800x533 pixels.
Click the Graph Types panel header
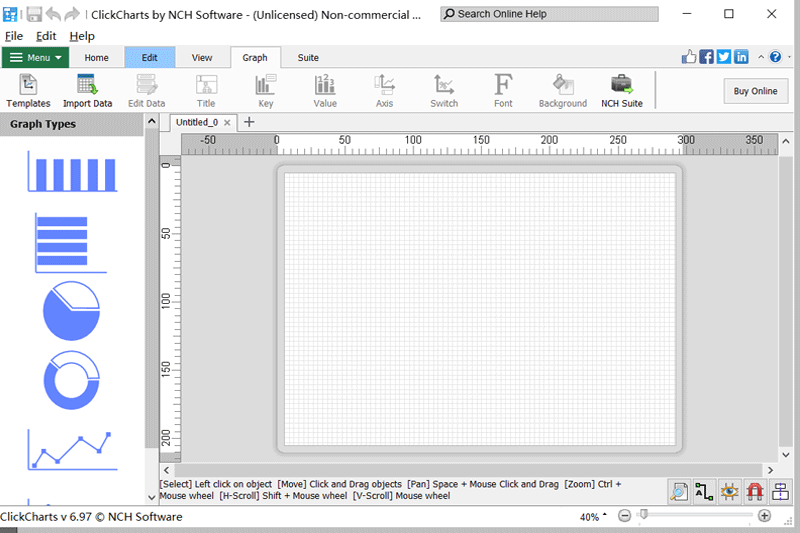71,124
